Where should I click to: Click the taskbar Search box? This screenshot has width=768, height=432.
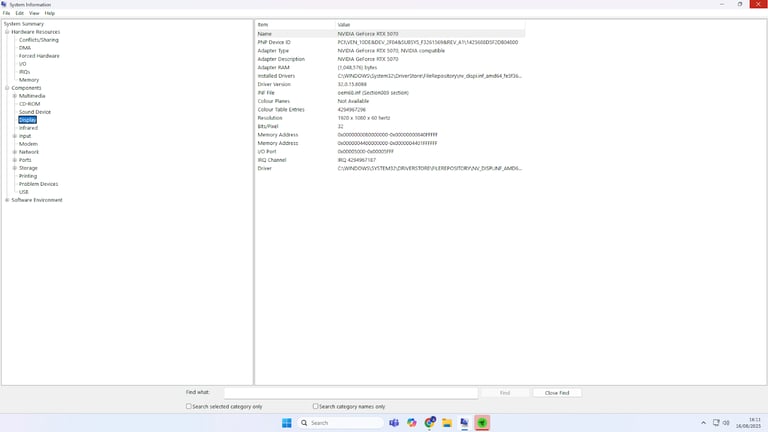[340, 423]
